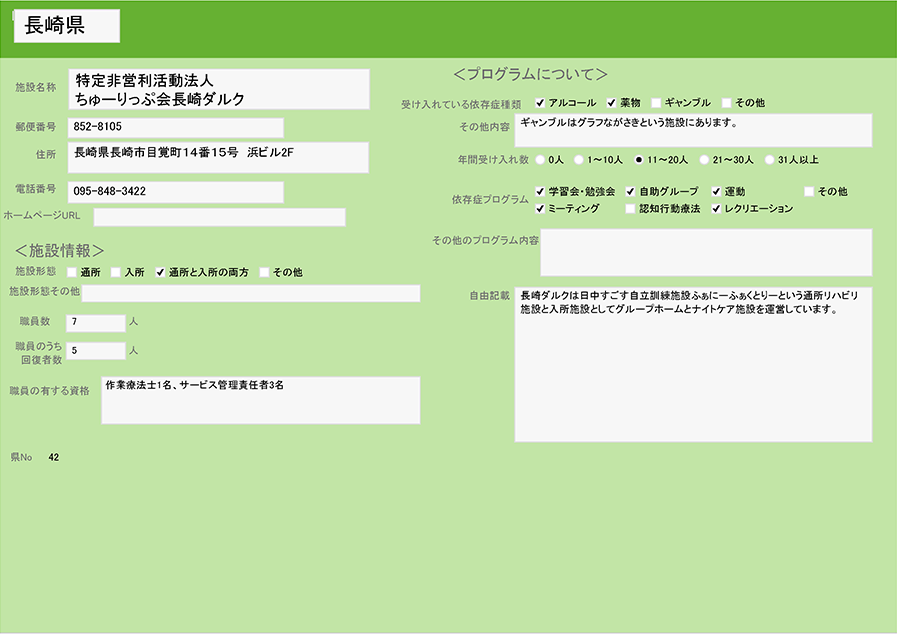The image size is (897, 634).
Task: Choose the 21〜30人 radio option
Action: pyautogui.click(x=704, y=159)
